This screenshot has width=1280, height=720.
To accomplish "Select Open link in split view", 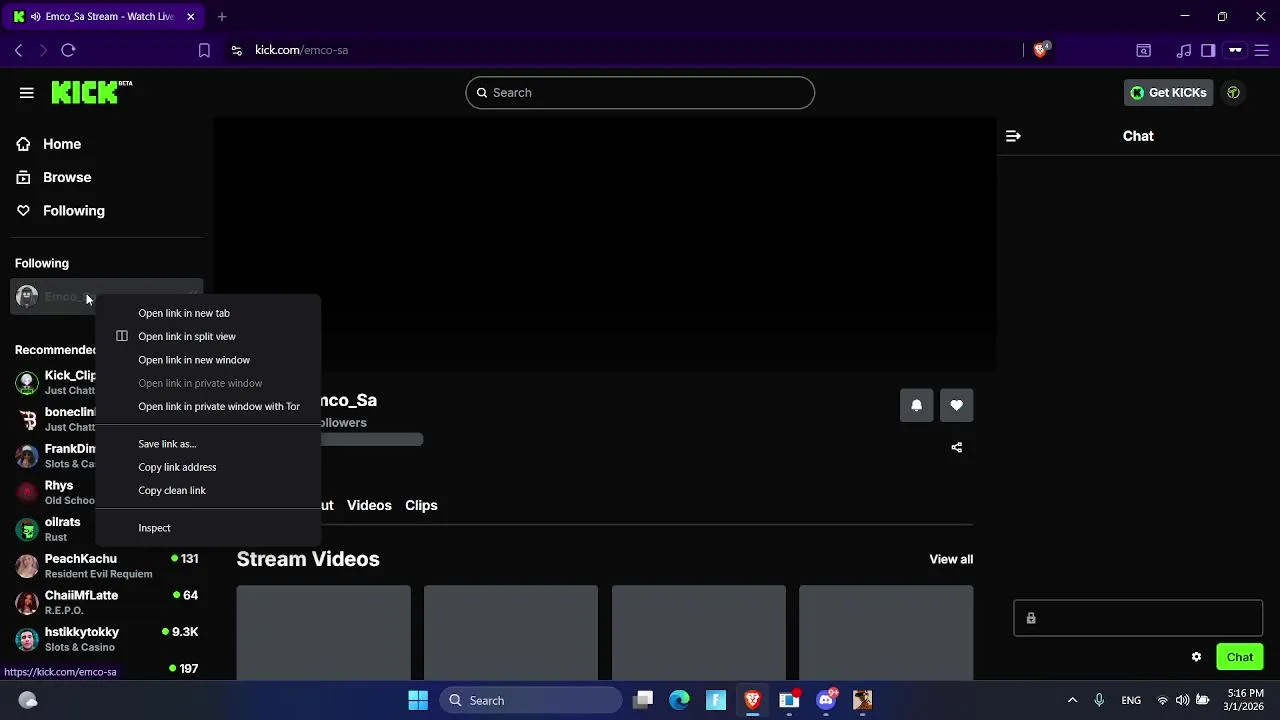I will coord(208,336).
